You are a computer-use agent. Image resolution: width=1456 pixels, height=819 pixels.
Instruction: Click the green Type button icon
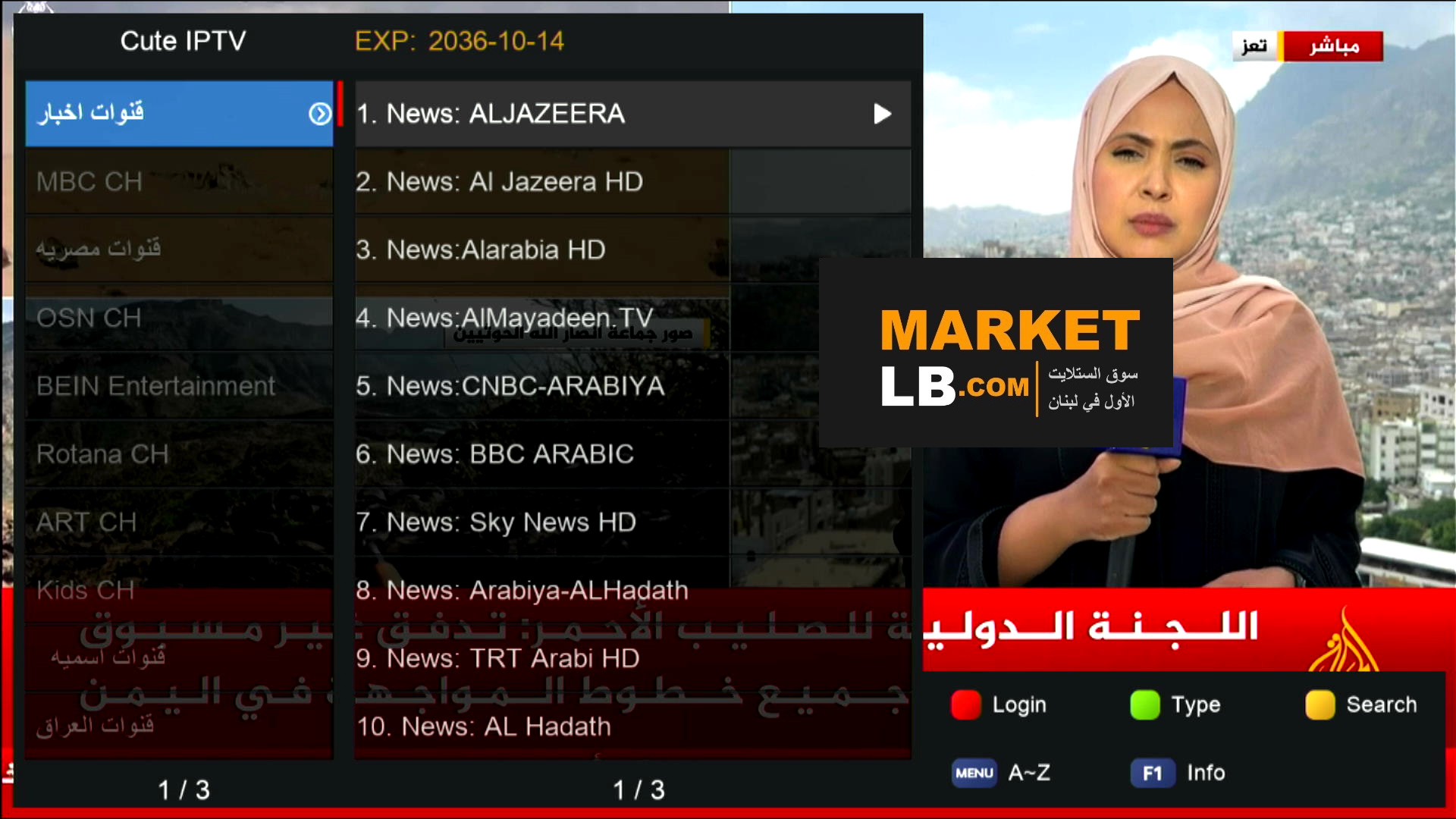(1145, 704)
